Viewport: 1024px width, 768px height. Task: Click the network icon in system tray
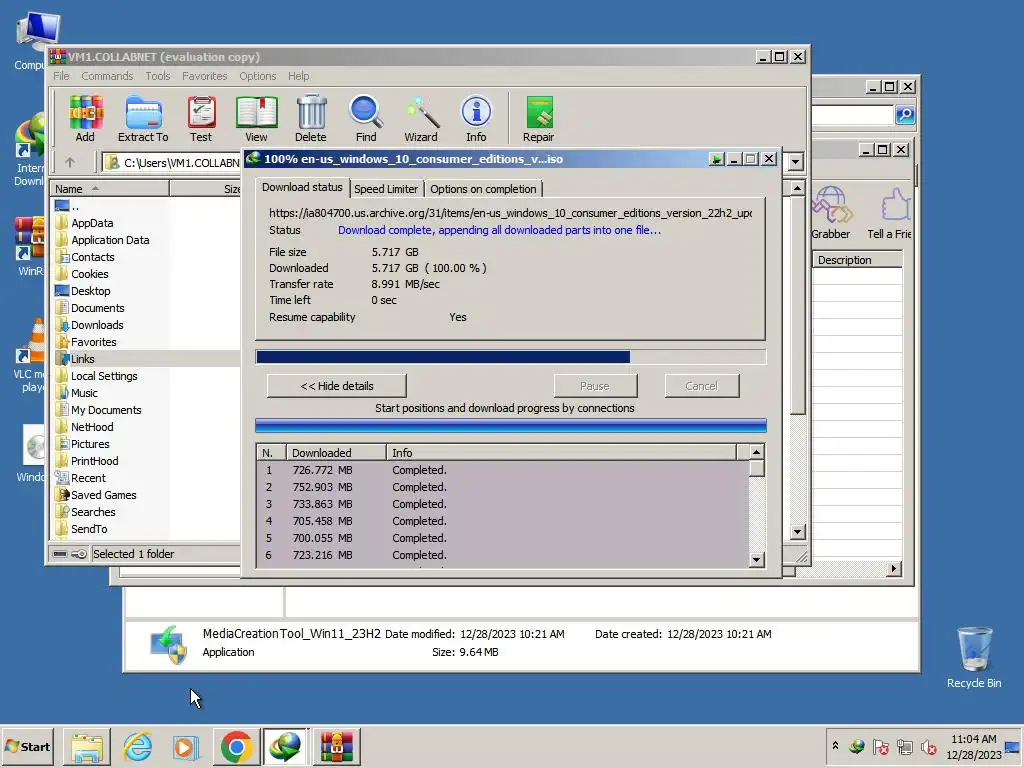coord(905,747)
